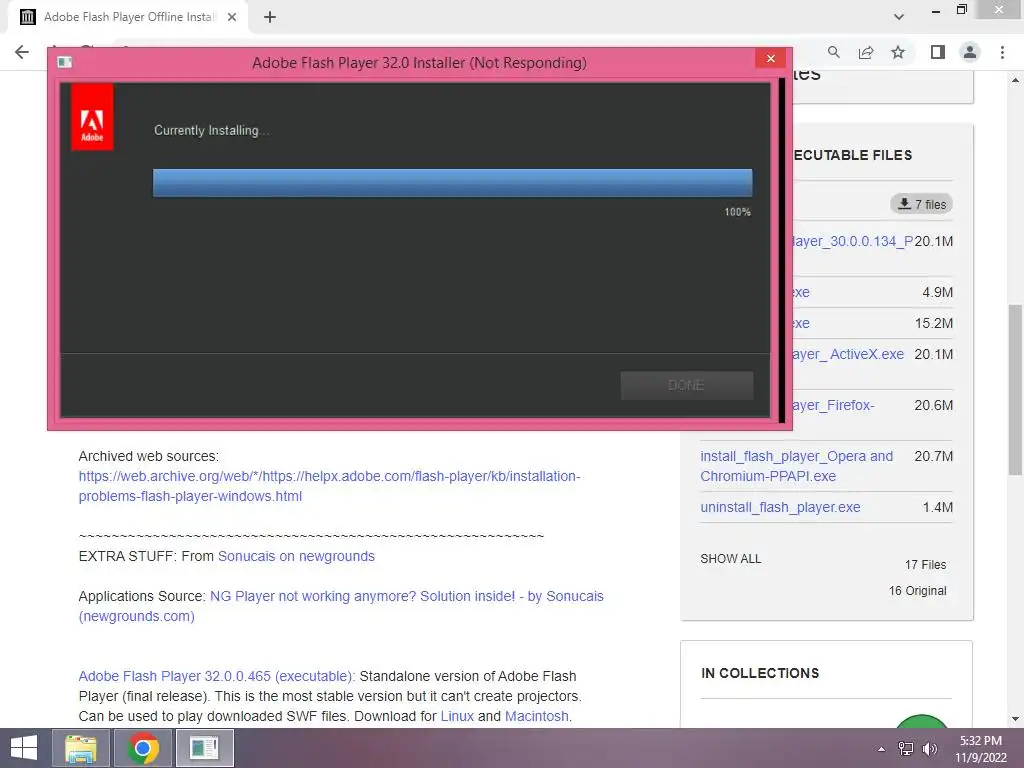Click the 7 files download button
1024x768 pixels.
coord(921,204)
